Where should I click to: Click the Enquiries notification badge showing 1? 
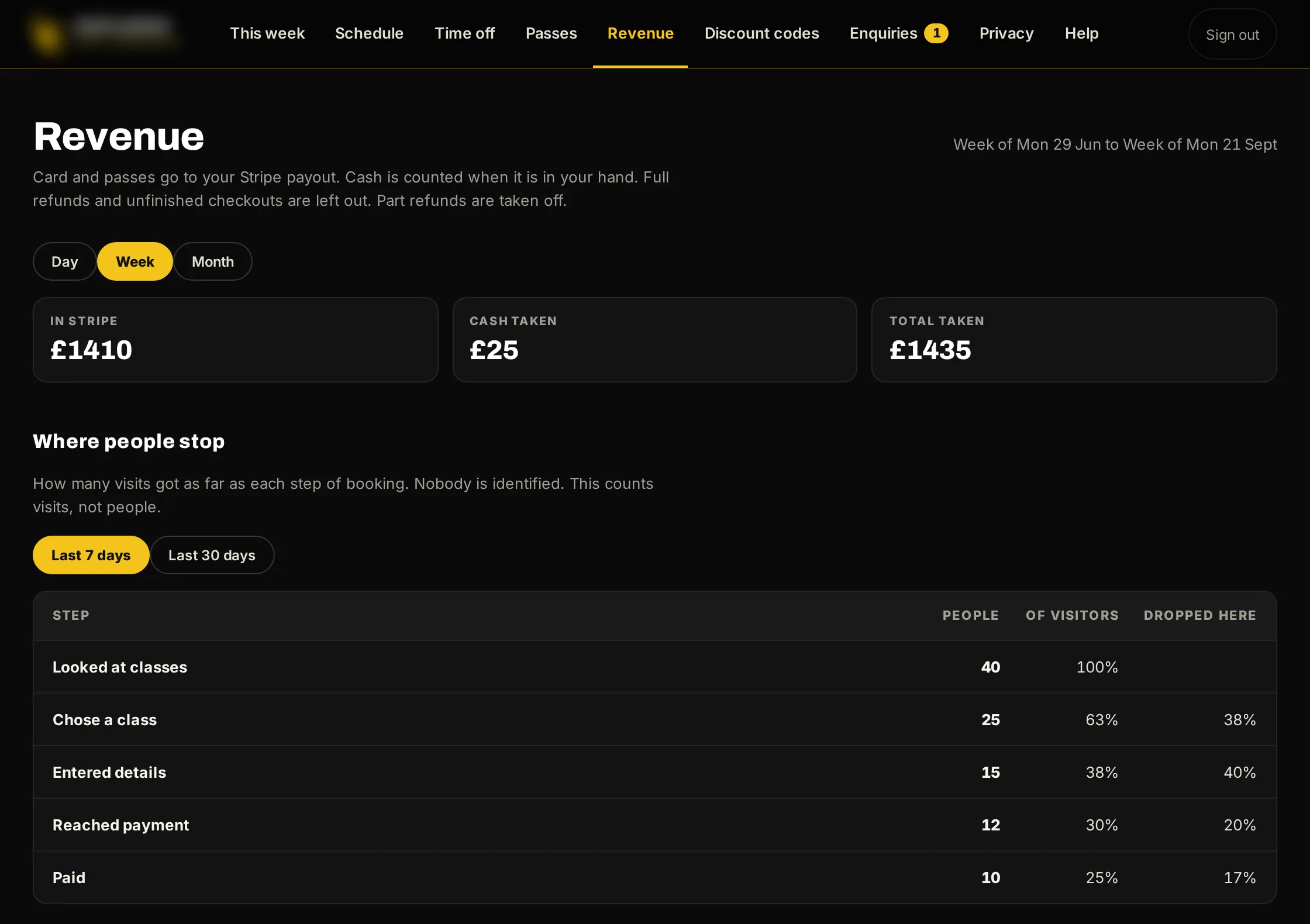coord(936,33)
